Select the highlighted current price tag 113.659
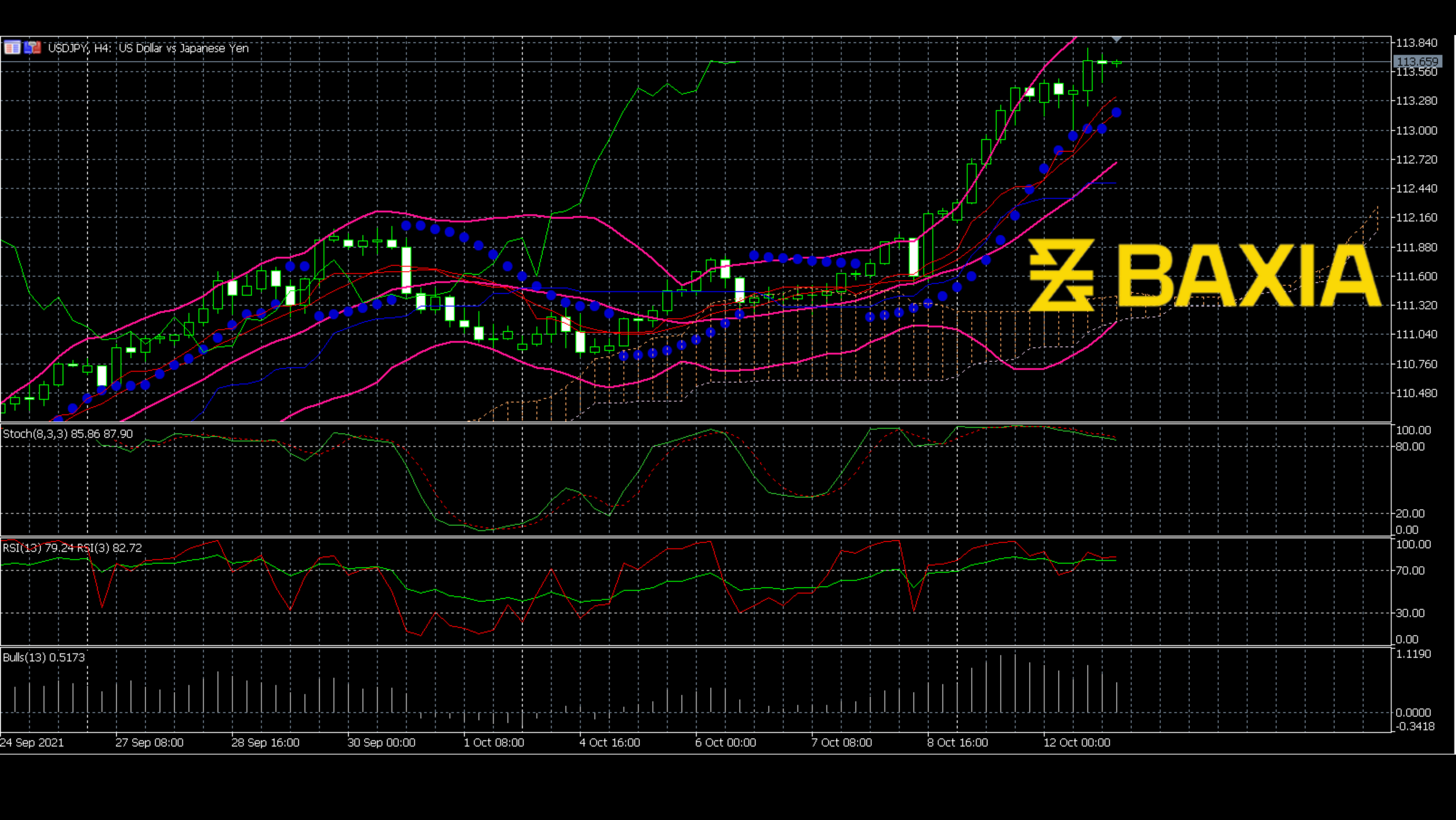Image resolution: width=1456 pixels, height=820 pixels. pos(1418,60)
